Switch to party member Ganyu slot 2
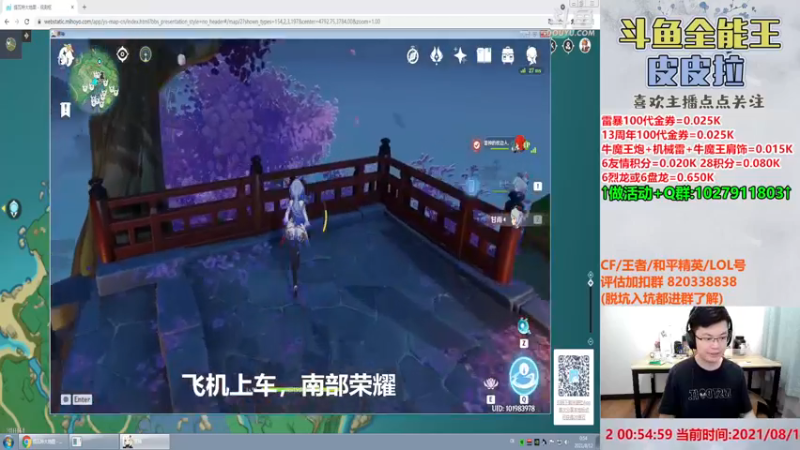The image size is (800, 450). pos(515,219)
